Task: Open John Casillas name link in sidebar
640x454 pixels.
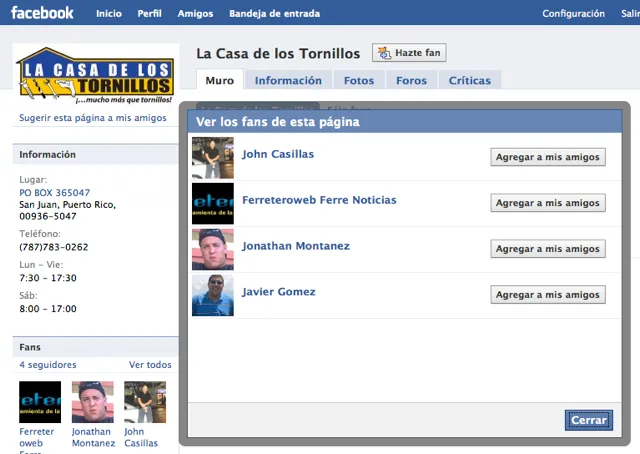Action: pos(141,437)
